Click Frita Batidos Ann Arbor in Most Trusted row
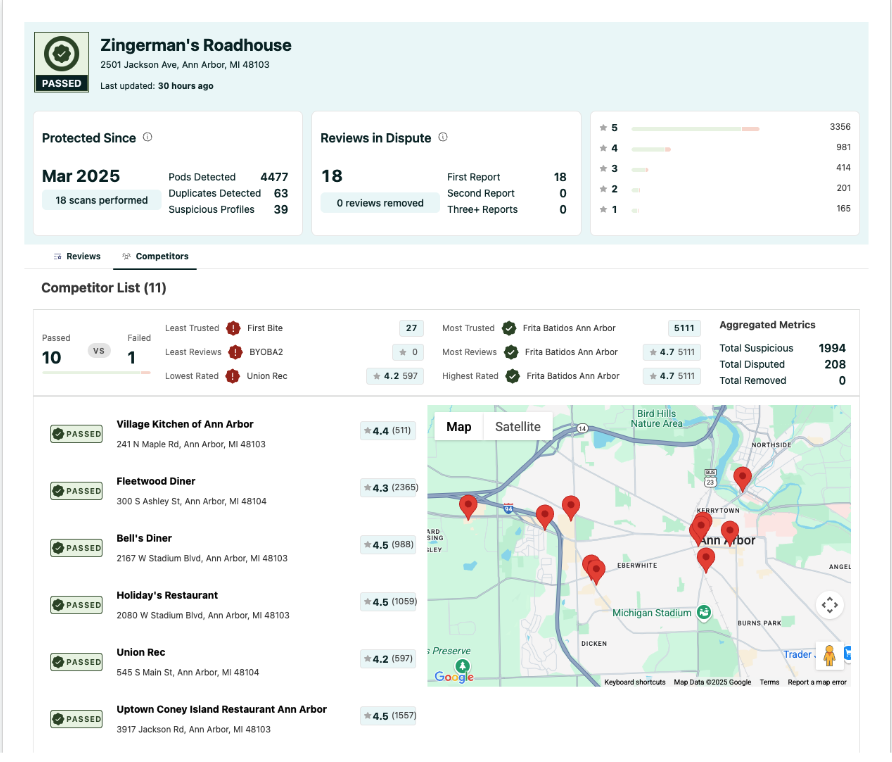Image resolution: width=892 pixels, height=762 pixels. point(569,328)
